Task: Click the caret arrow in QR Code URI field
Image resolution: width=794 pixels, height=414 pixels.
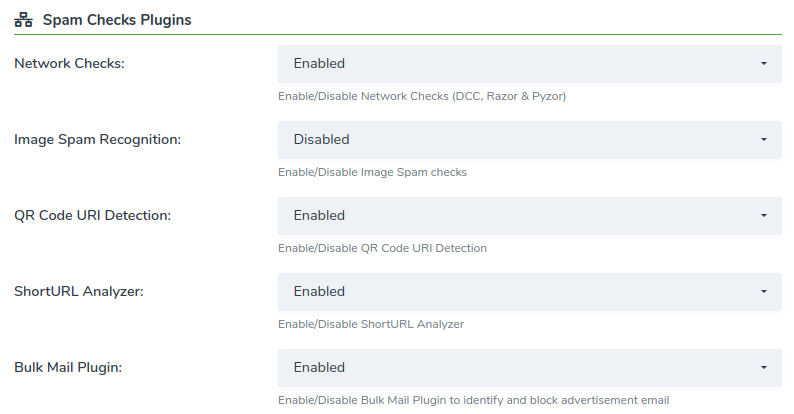Action: coord(764,216)
